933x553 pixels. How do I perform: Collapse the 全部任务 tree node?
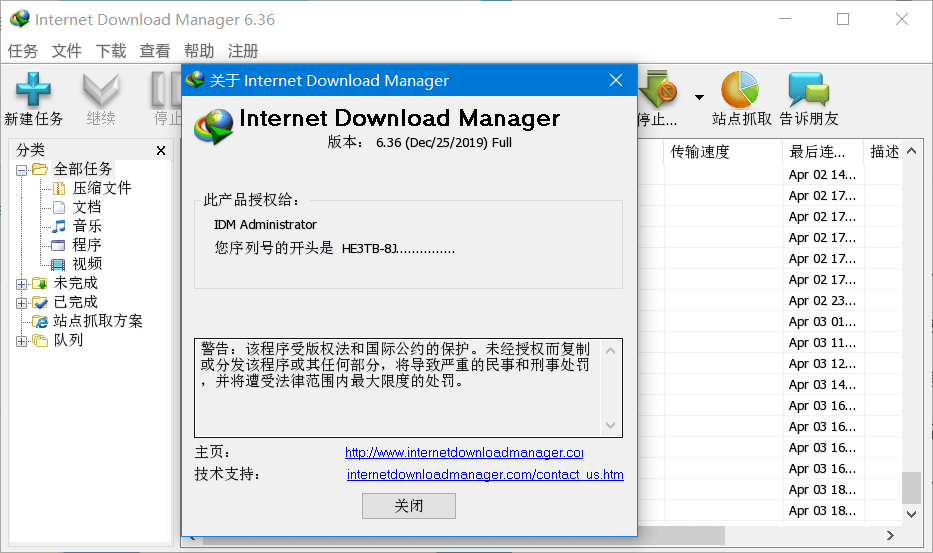coord(21,170)
